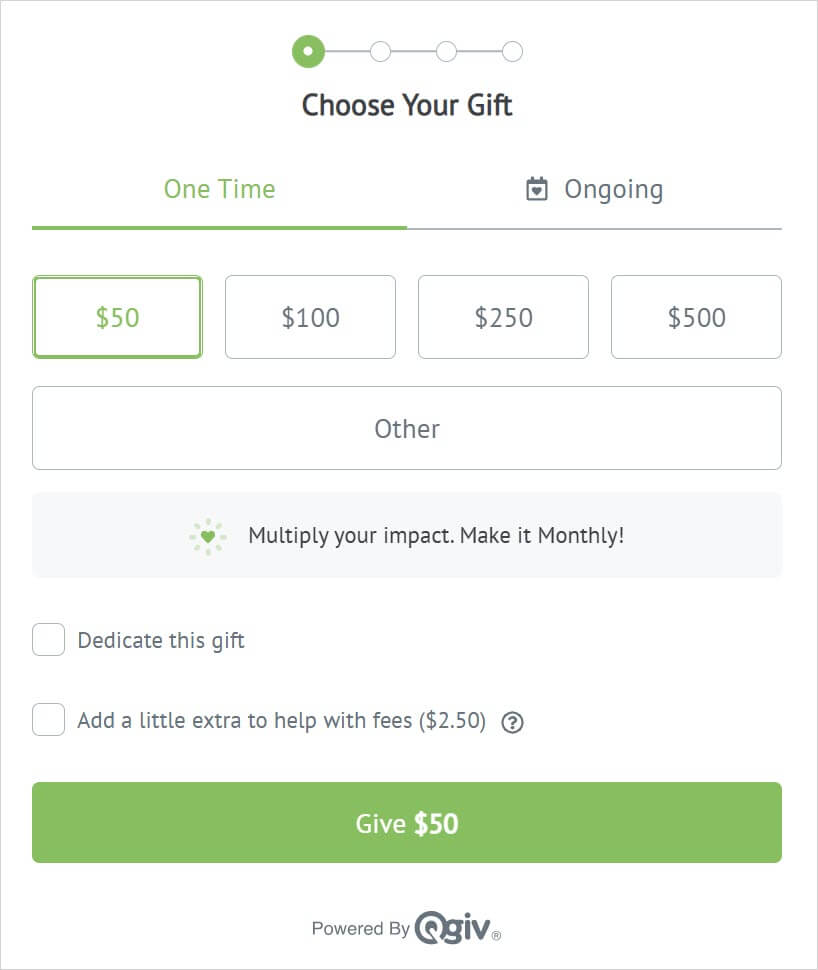Pick the $250 gift amount
This screenshot has height=970, width=818.
(504, 317)
